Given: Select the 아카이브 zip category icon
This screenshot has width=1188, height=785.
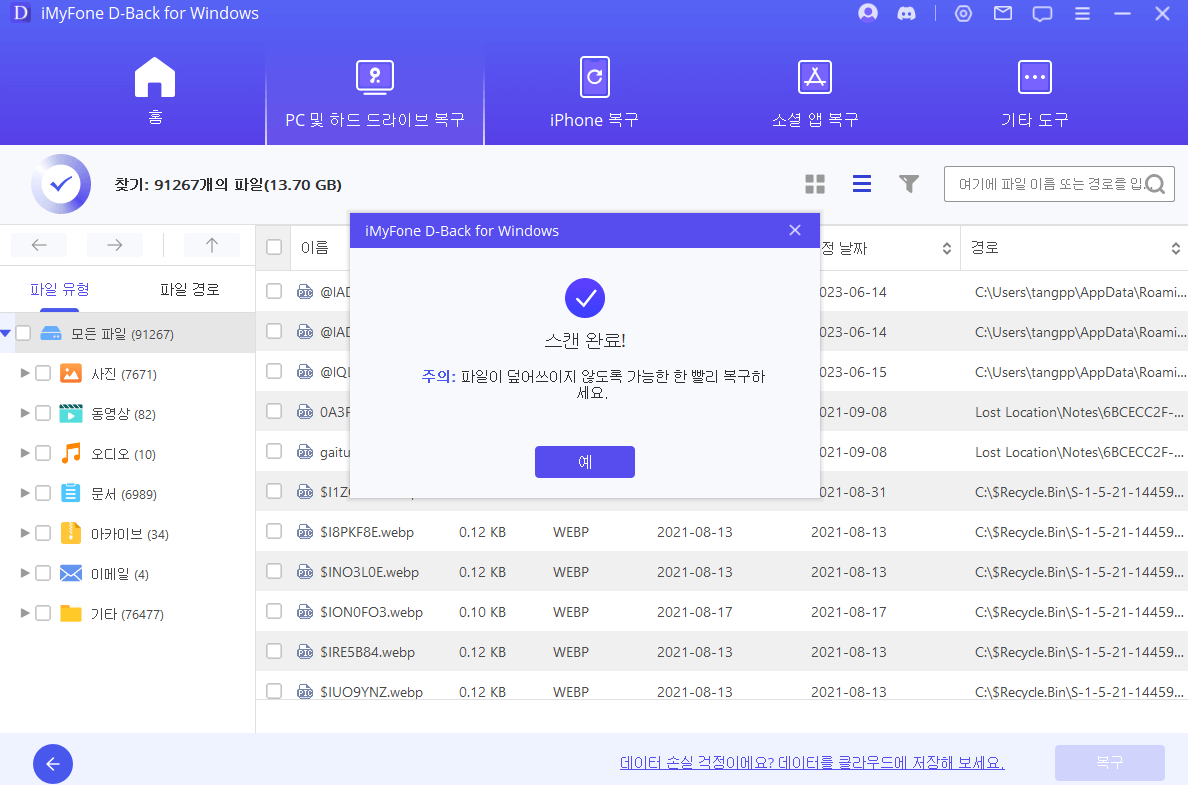Looking at the screenshot, I should 70,533.
